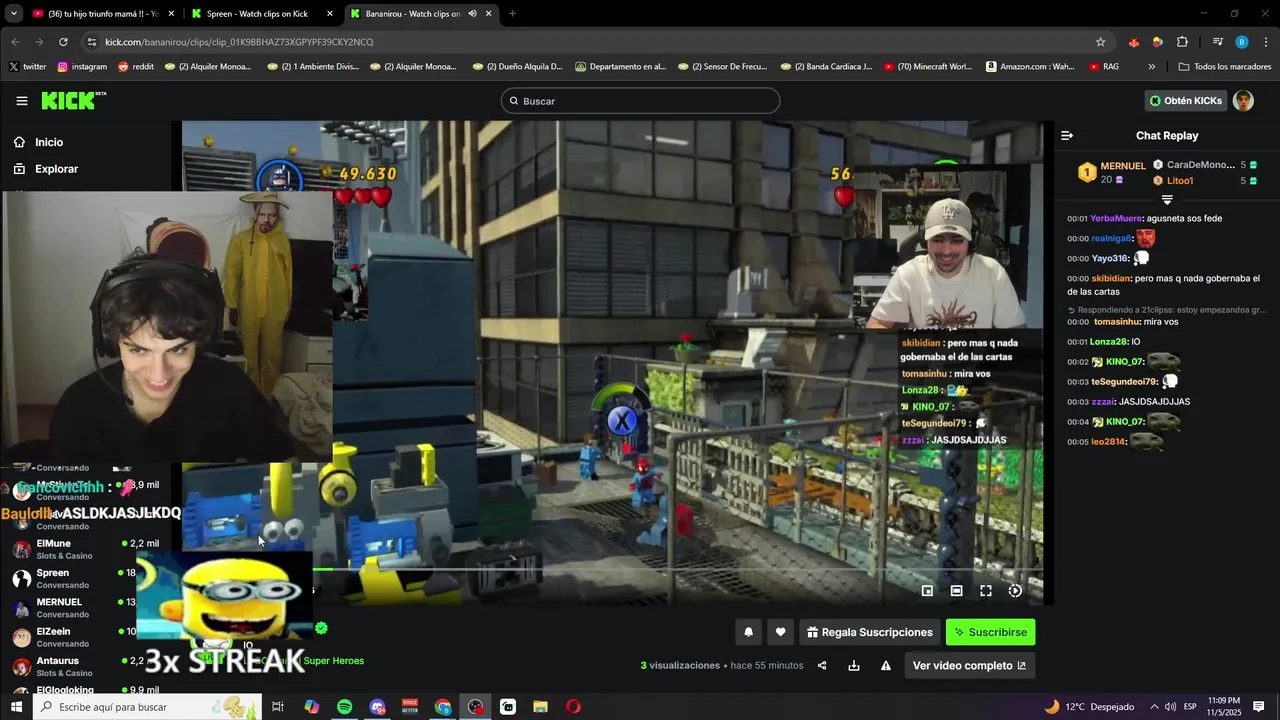
Task: Open the RAG bookmark
Action: pos(1104,67)
